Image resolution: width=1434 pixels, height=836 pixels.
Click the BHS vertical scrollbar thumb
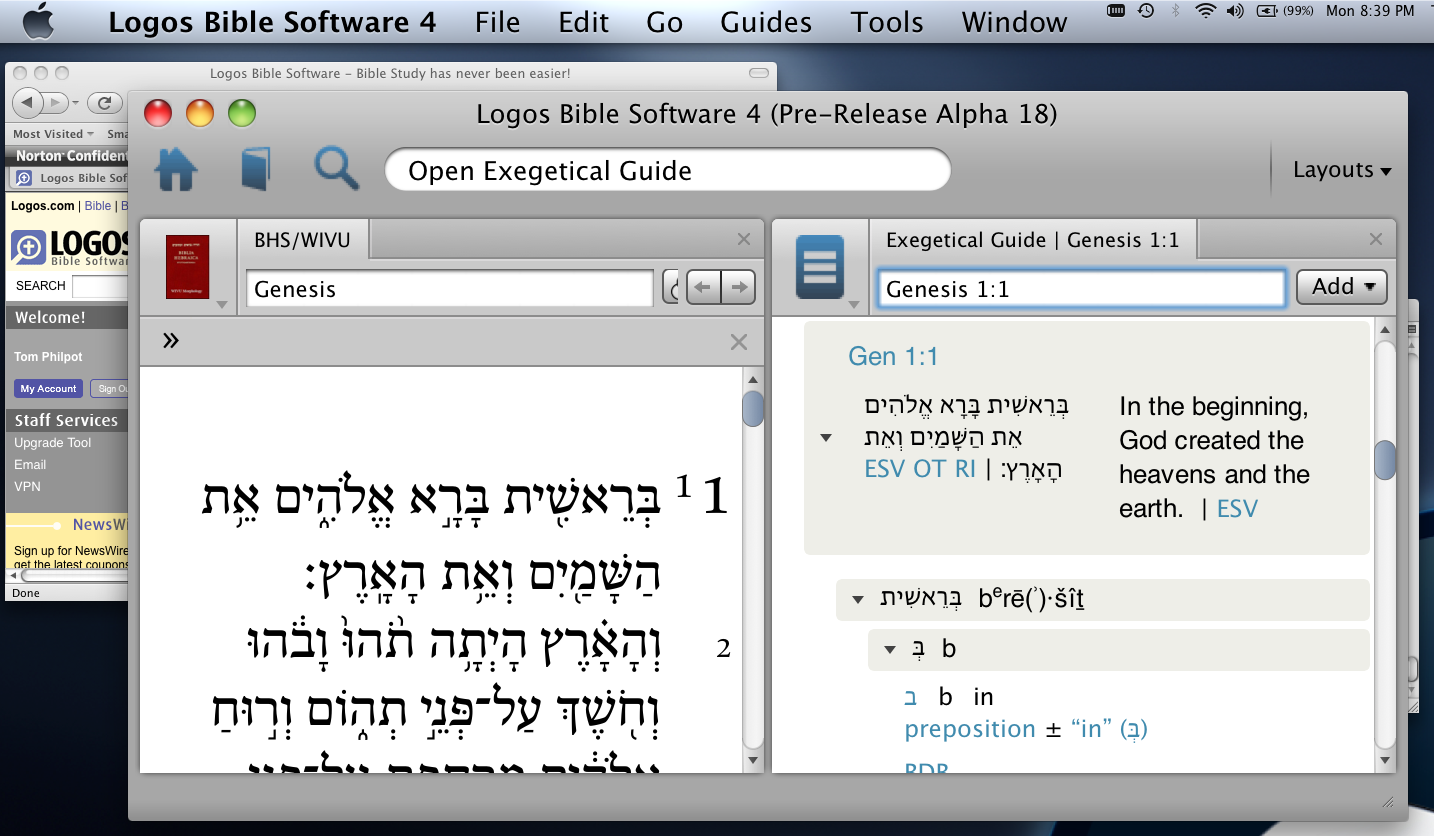pyautogui.click(x=753, y=409)
